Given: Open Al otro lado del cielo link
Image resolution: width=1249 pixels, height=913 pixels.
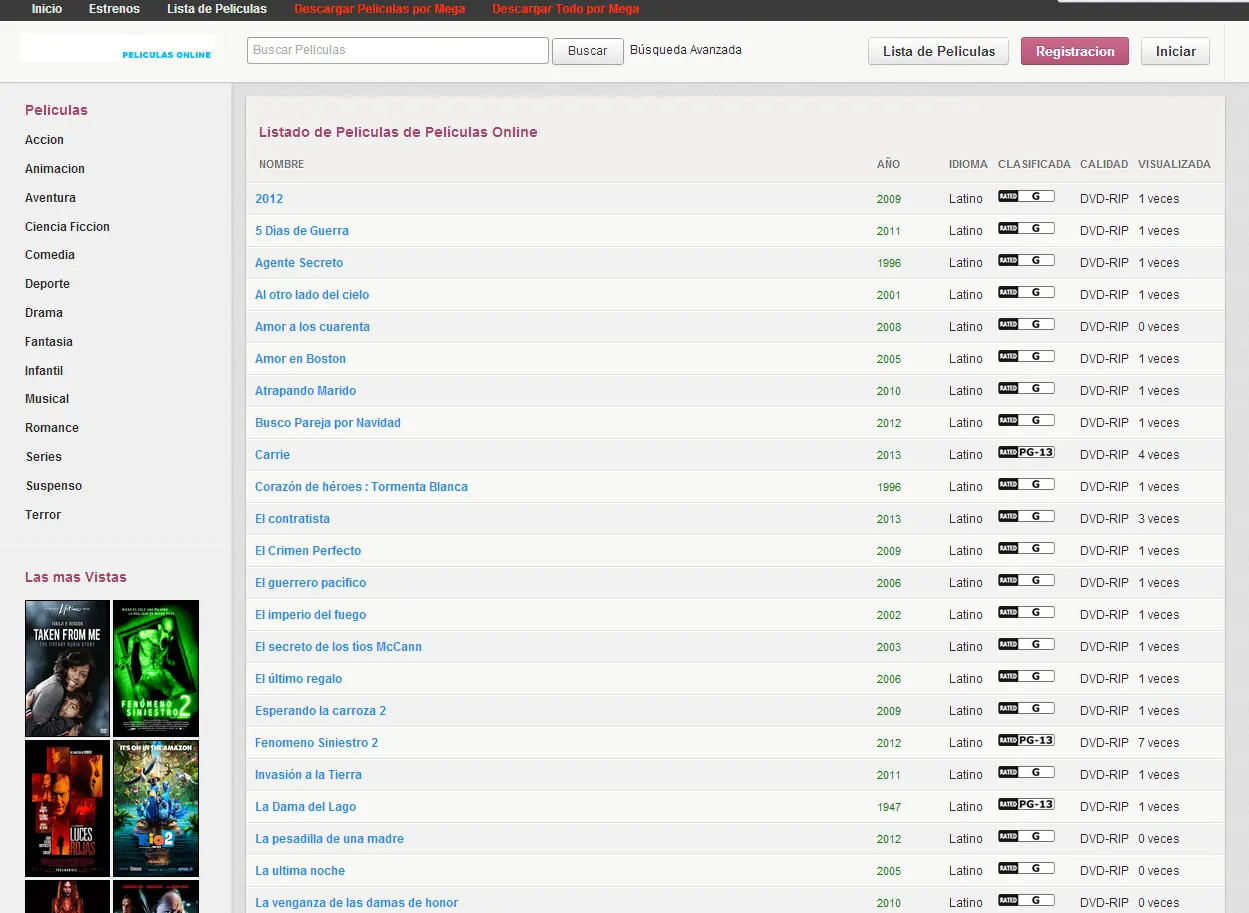Looking at the screenshot, I should click(312, 295).
